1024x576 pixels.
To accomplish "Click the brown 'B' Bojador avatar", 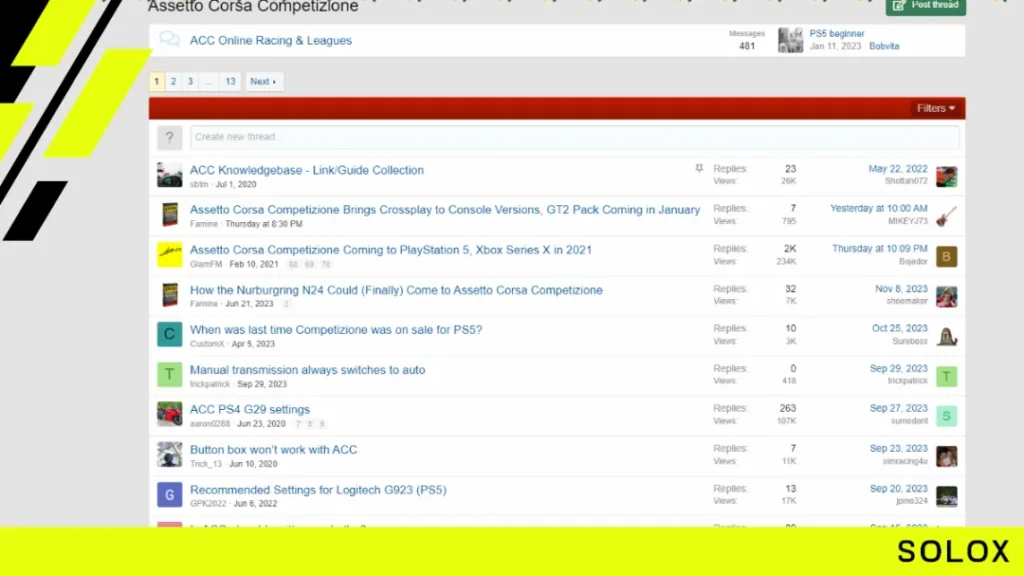I will [946, 257].
